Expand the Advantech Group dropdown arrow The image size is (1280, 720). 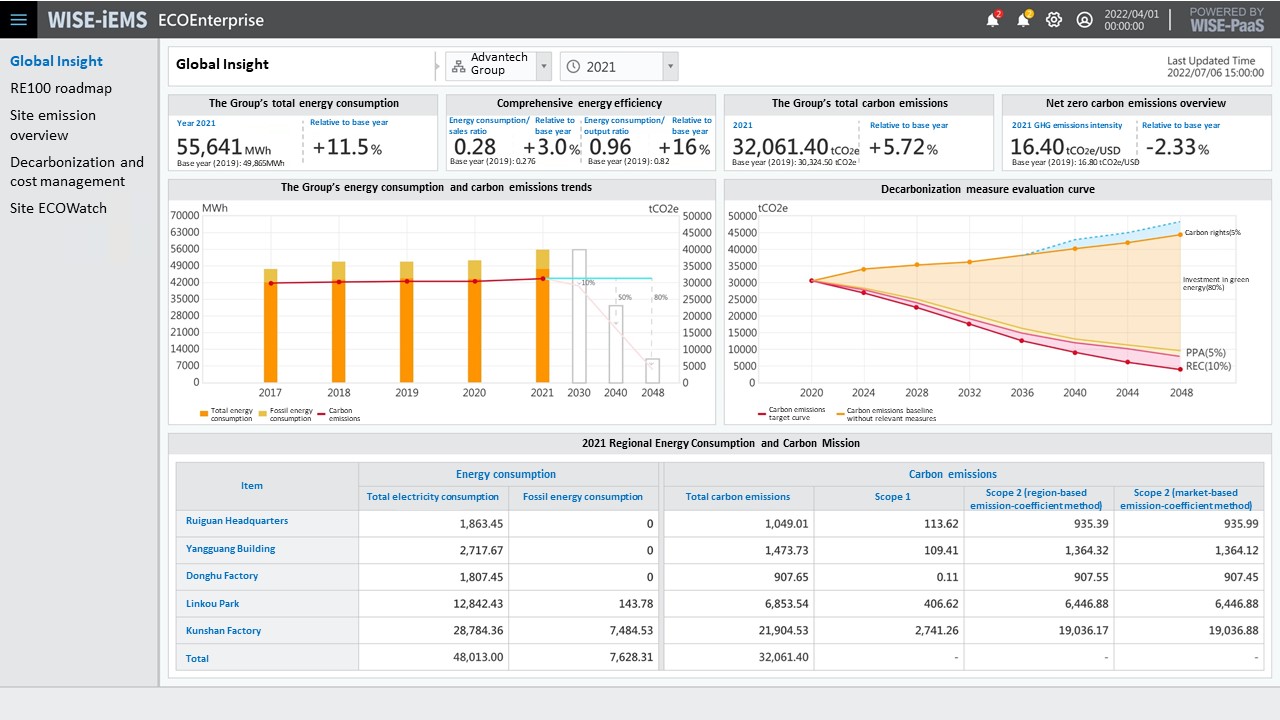(x=544, y=66)
